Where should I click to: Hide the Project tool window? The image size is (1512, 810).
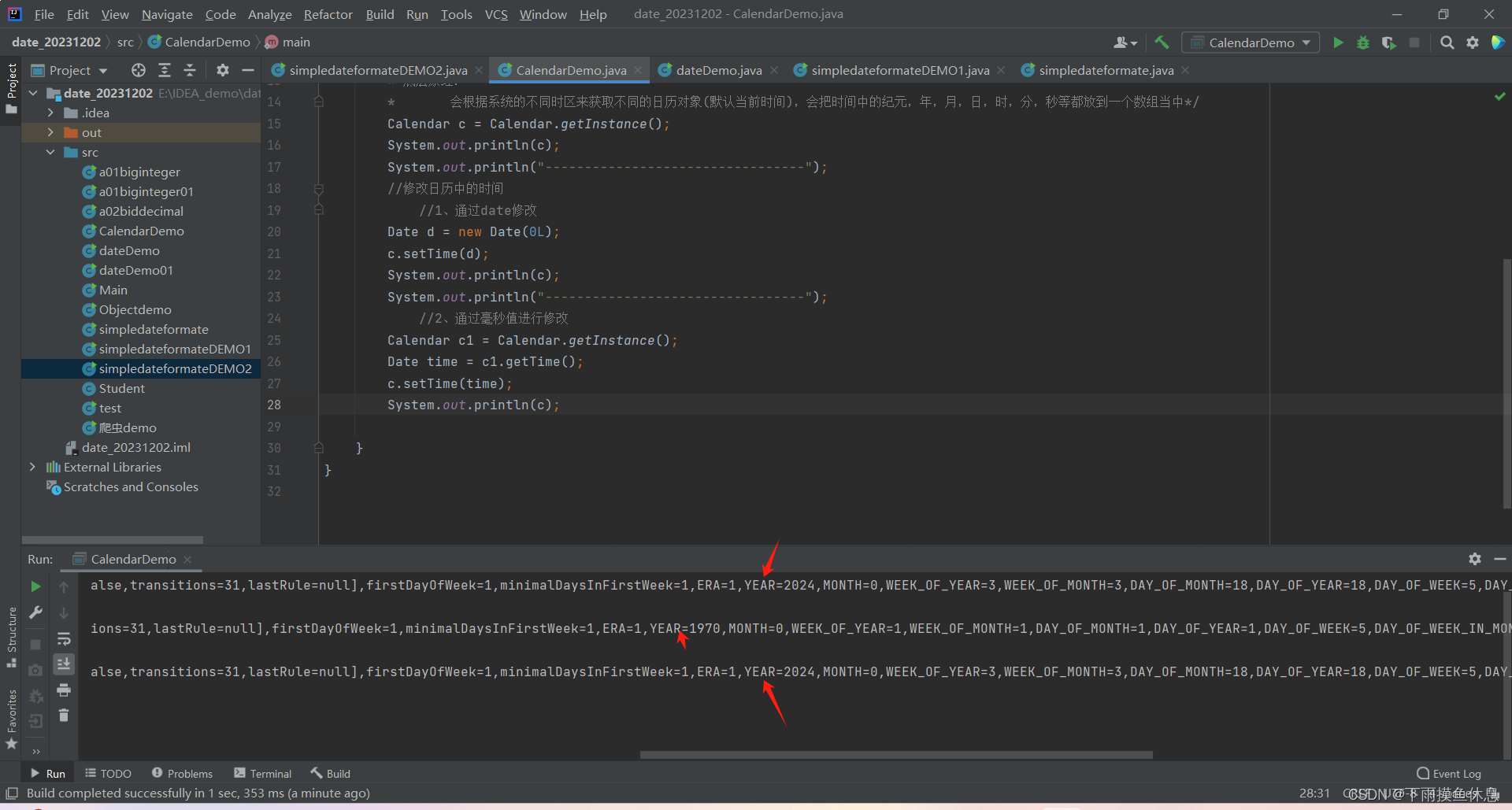click(x=248, y=70)
